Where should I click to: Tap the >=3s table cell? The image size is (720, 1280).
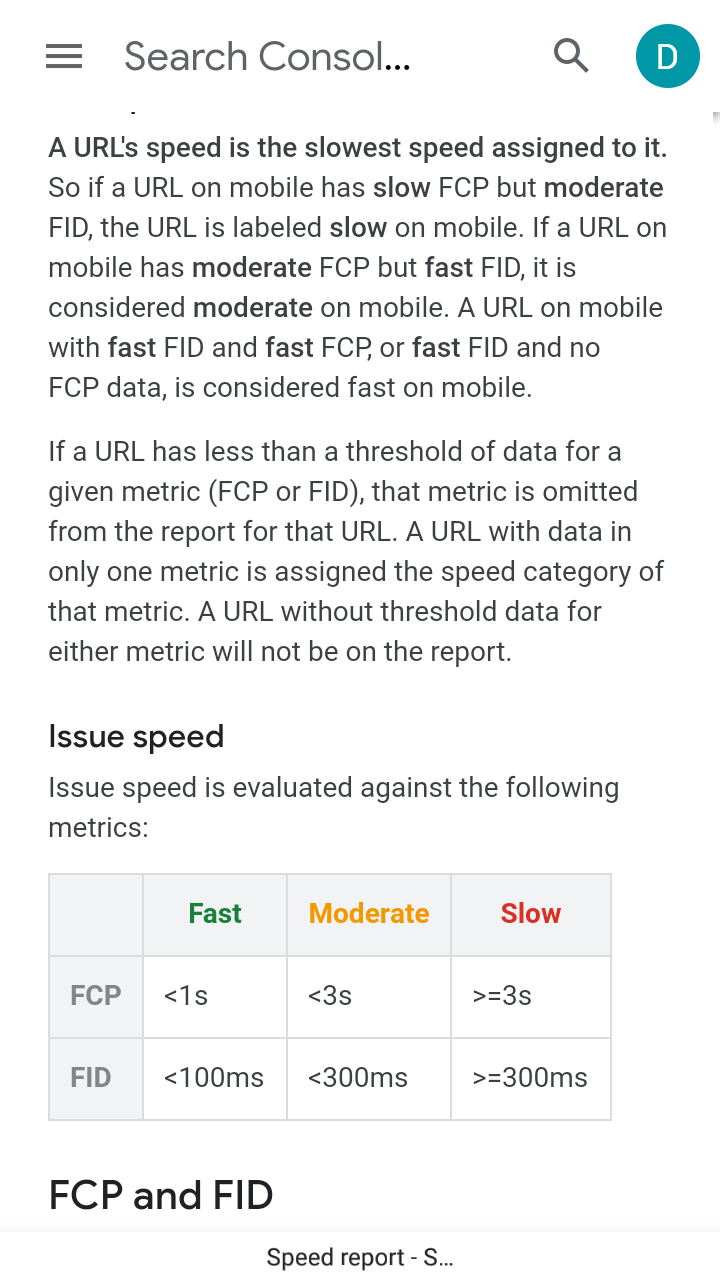[531, 996]
